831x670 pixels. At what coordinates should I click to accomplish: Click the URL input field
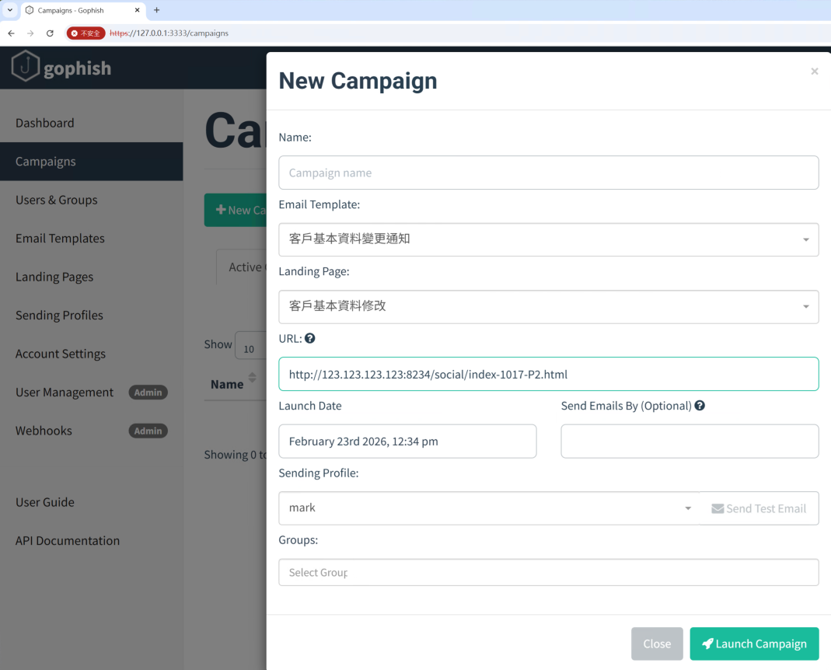coord(549,374)
